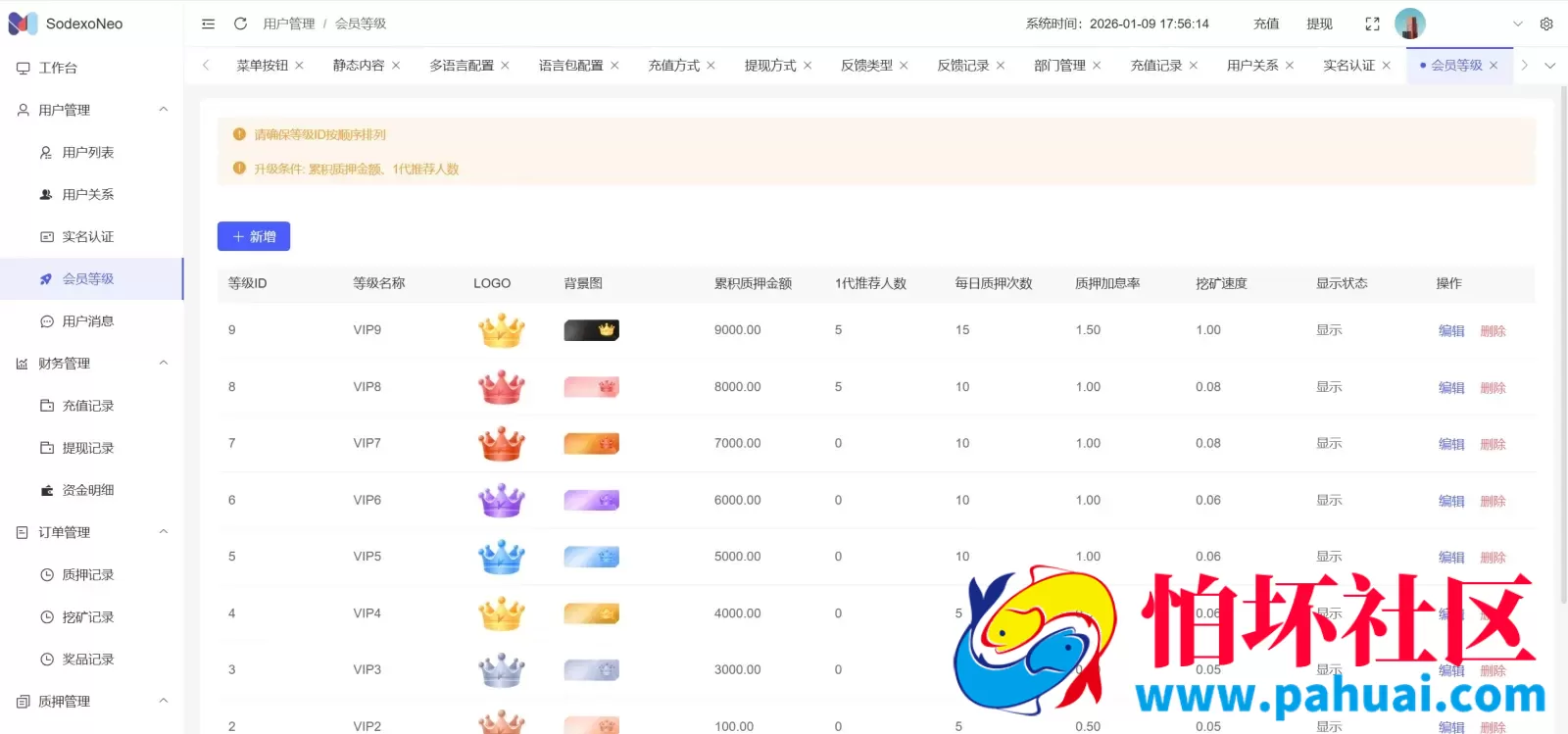Switch to the 菜单按钮 tab

click(x=262, y=66)
